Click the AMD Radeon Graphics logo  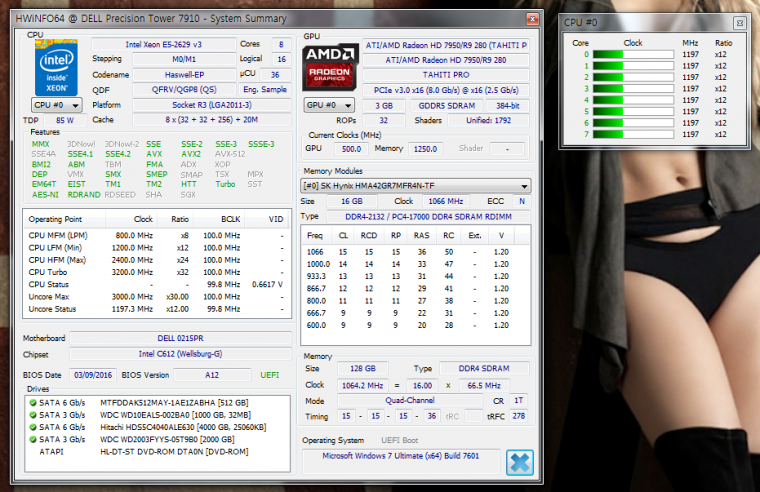click(330, 68)
